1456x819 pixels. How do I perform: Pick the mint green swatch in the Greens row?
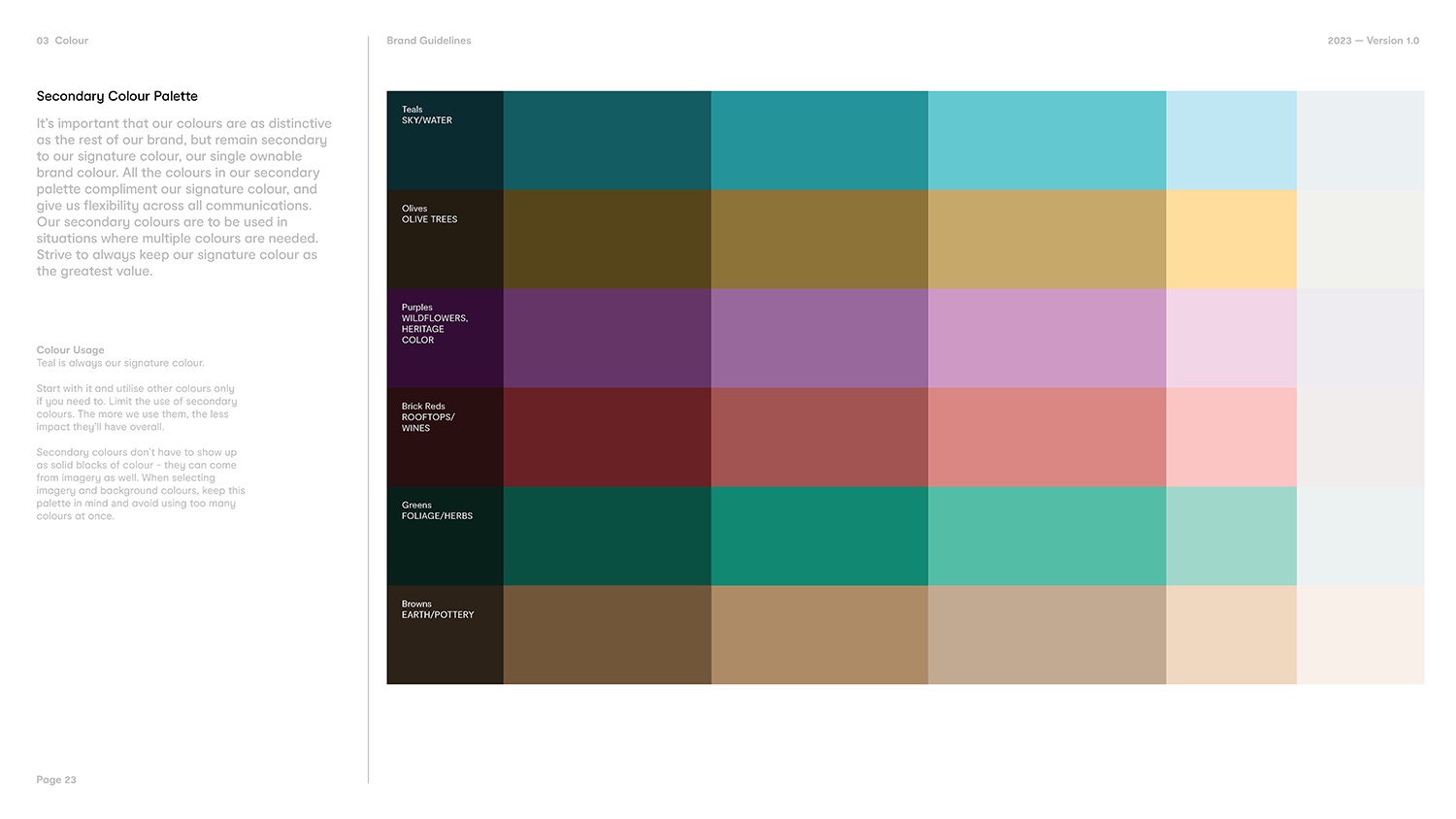pyautogui.click(x=1046, y=536)
